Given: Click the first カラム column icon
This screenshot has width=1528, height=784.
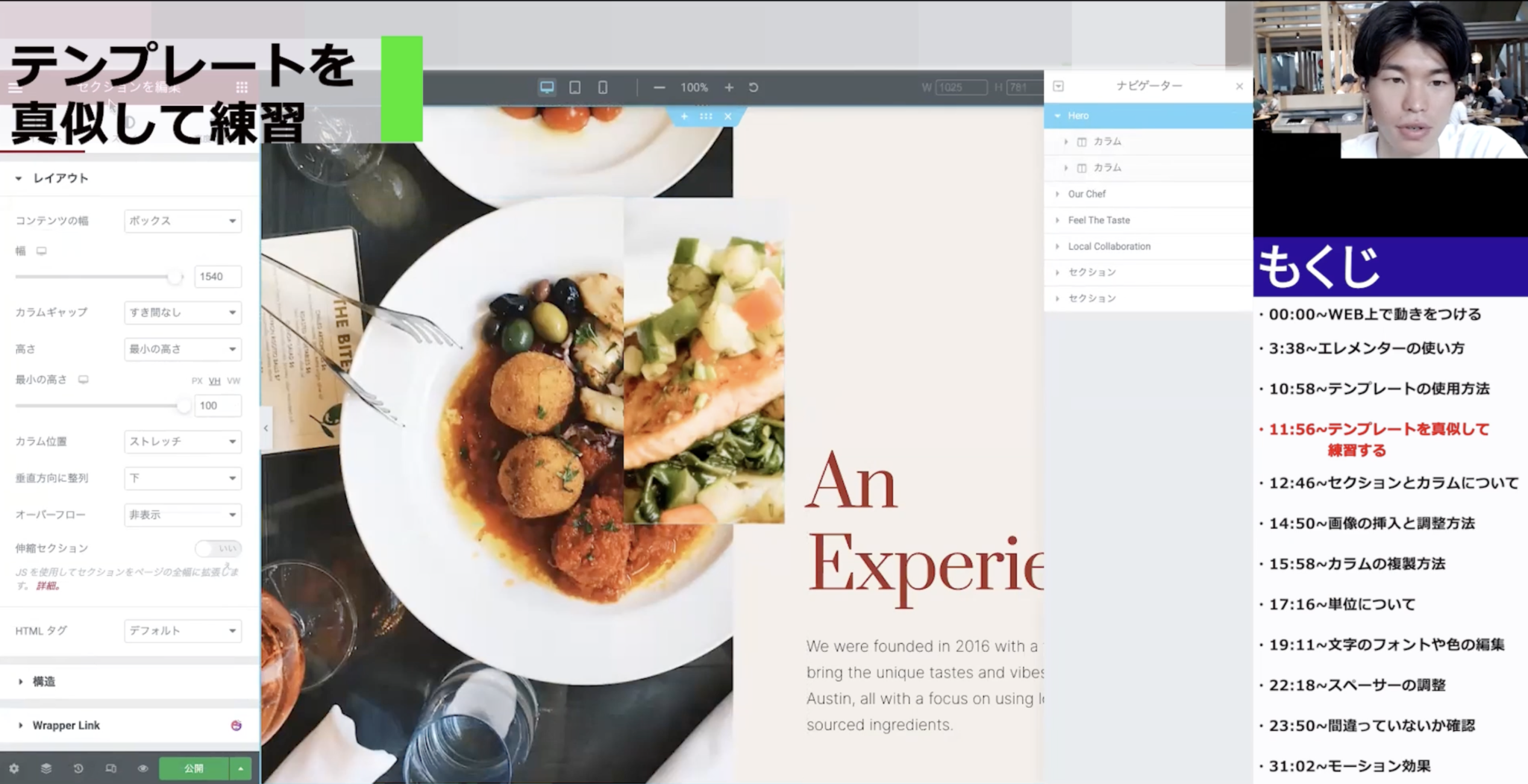Looking at the screenshot, I should [1082, 142].
